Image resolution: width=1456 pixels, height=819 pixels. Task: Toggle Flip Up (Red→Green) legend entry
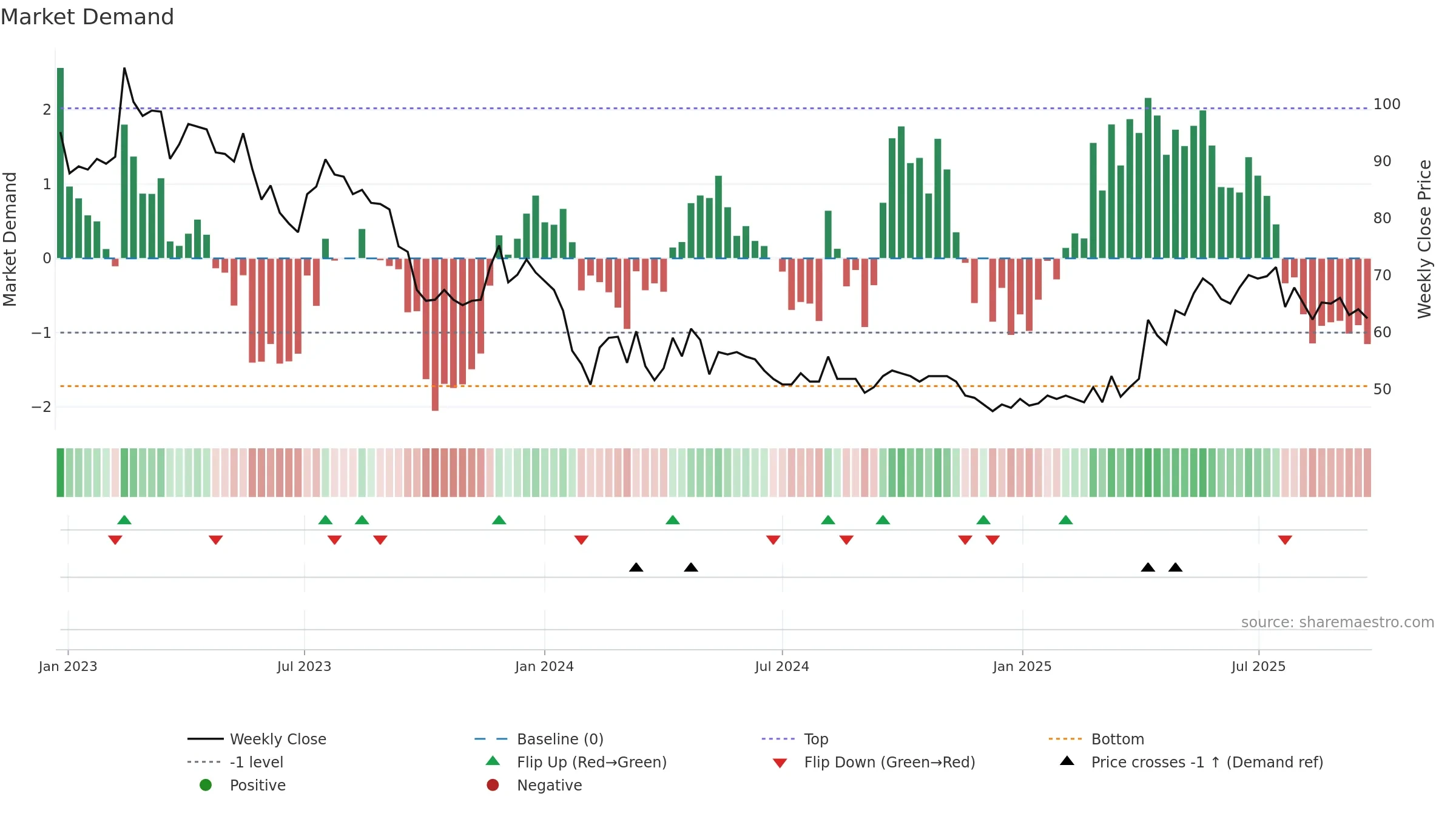[x=576, y=762]
